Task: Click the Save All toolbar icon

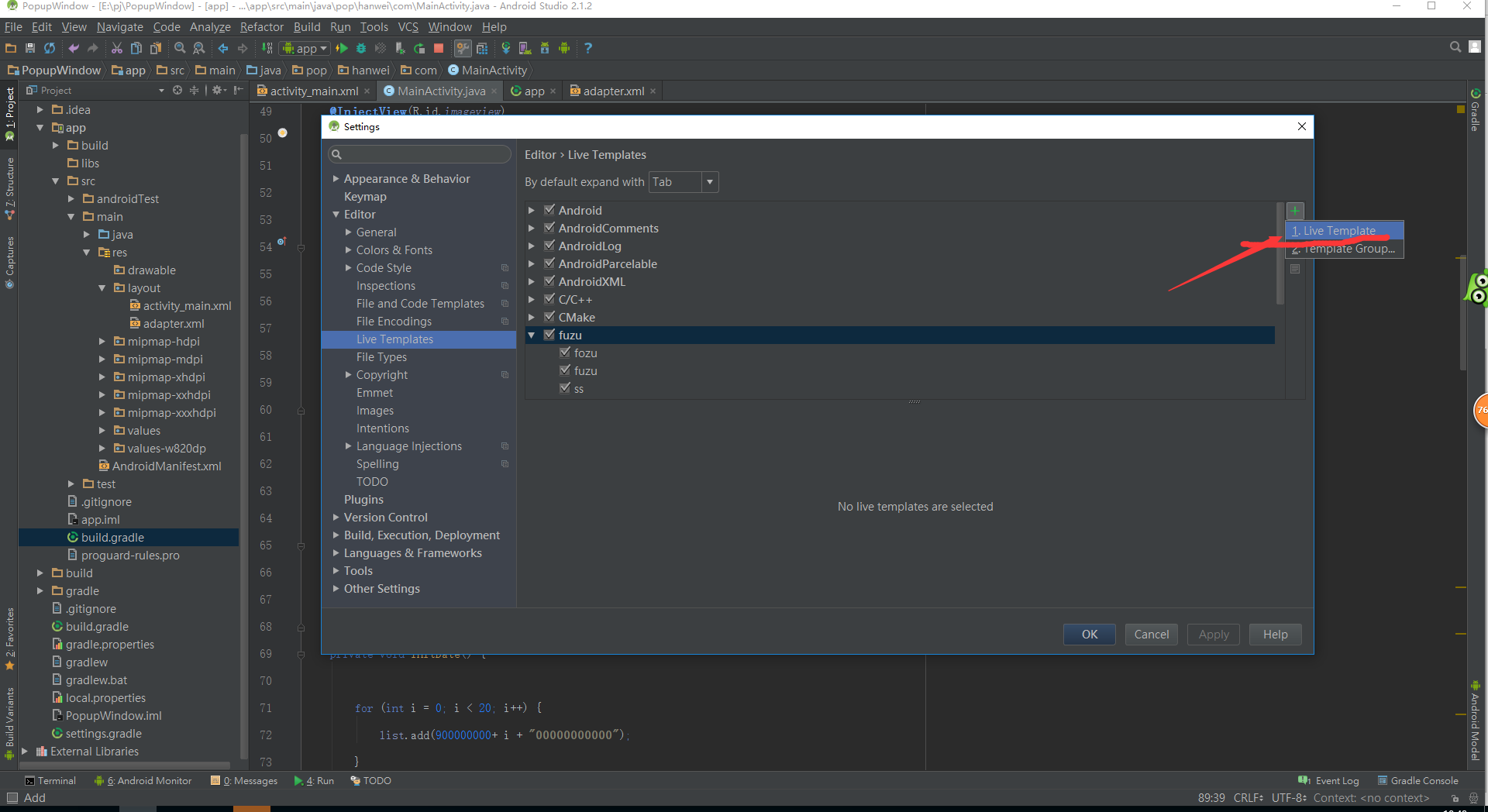Action: point(30,48)
